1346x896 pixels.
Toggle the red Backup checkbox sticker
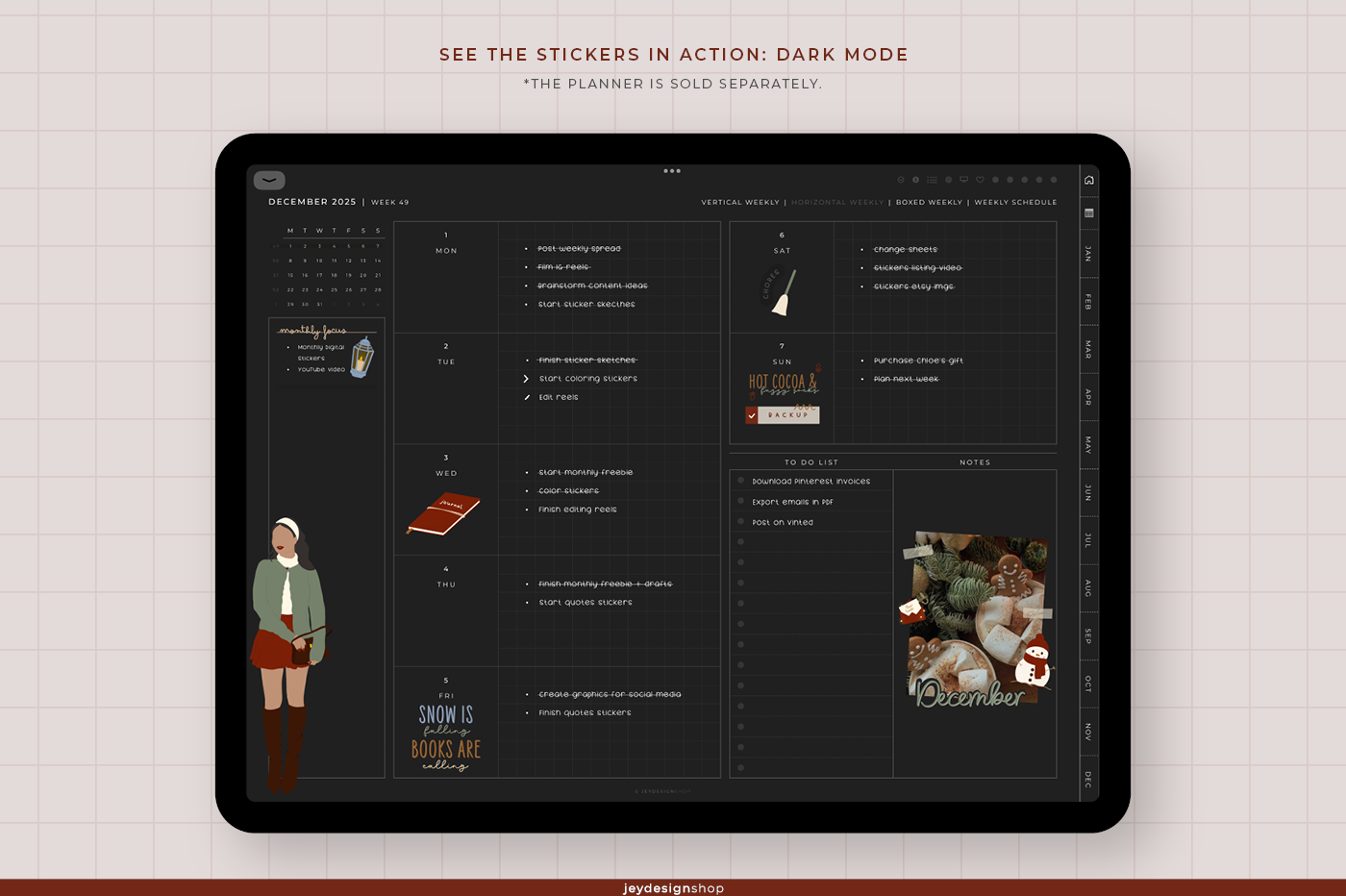point(752,415)
